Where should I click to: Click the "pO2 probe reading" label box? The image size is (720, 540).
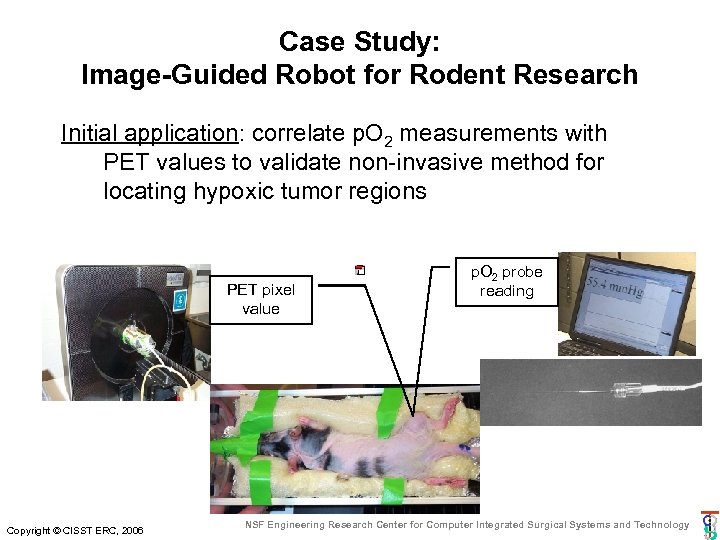(506, 282)
